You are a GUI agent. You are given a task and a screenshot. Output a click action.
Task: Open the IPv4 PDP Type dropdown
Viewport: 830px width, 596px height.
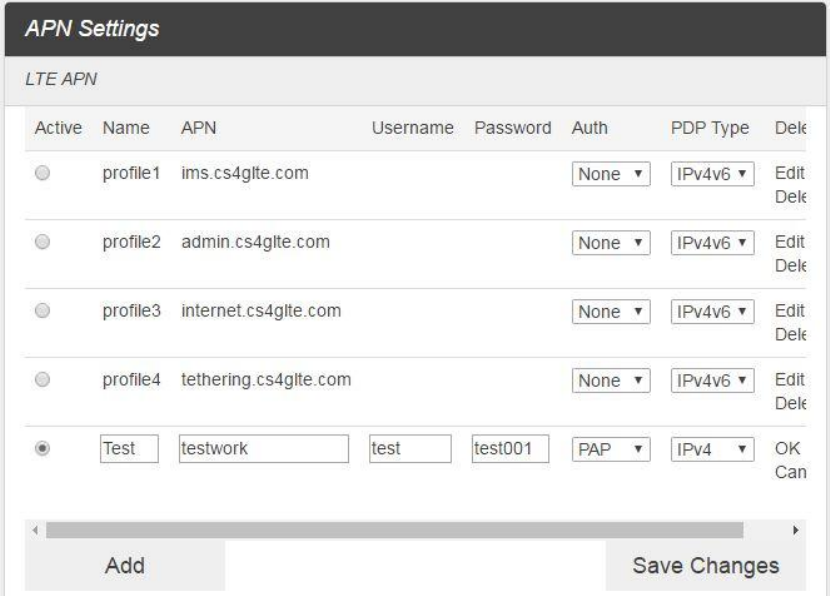[x=711, y=450]
